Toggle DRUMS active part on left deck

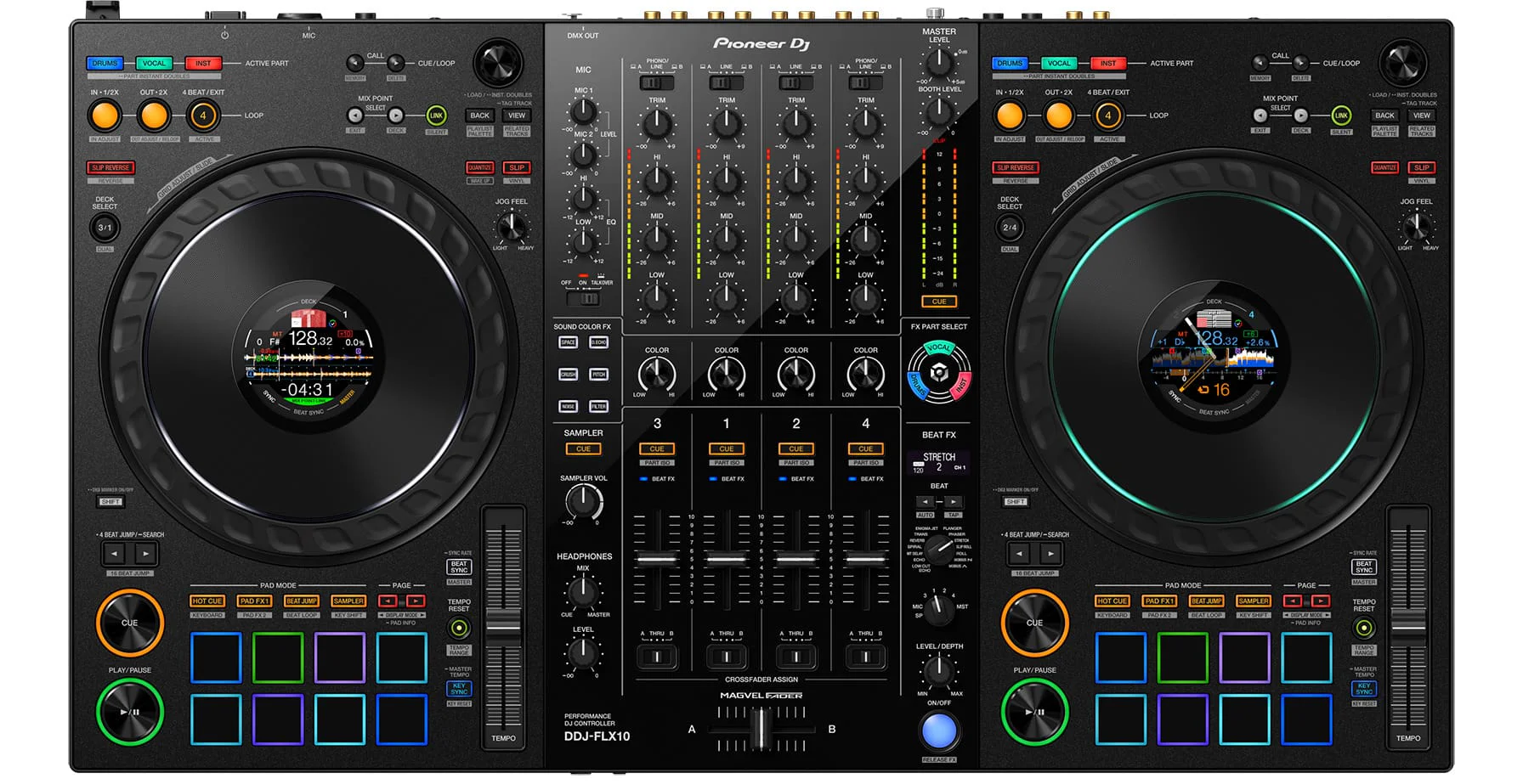click(105, 63)
